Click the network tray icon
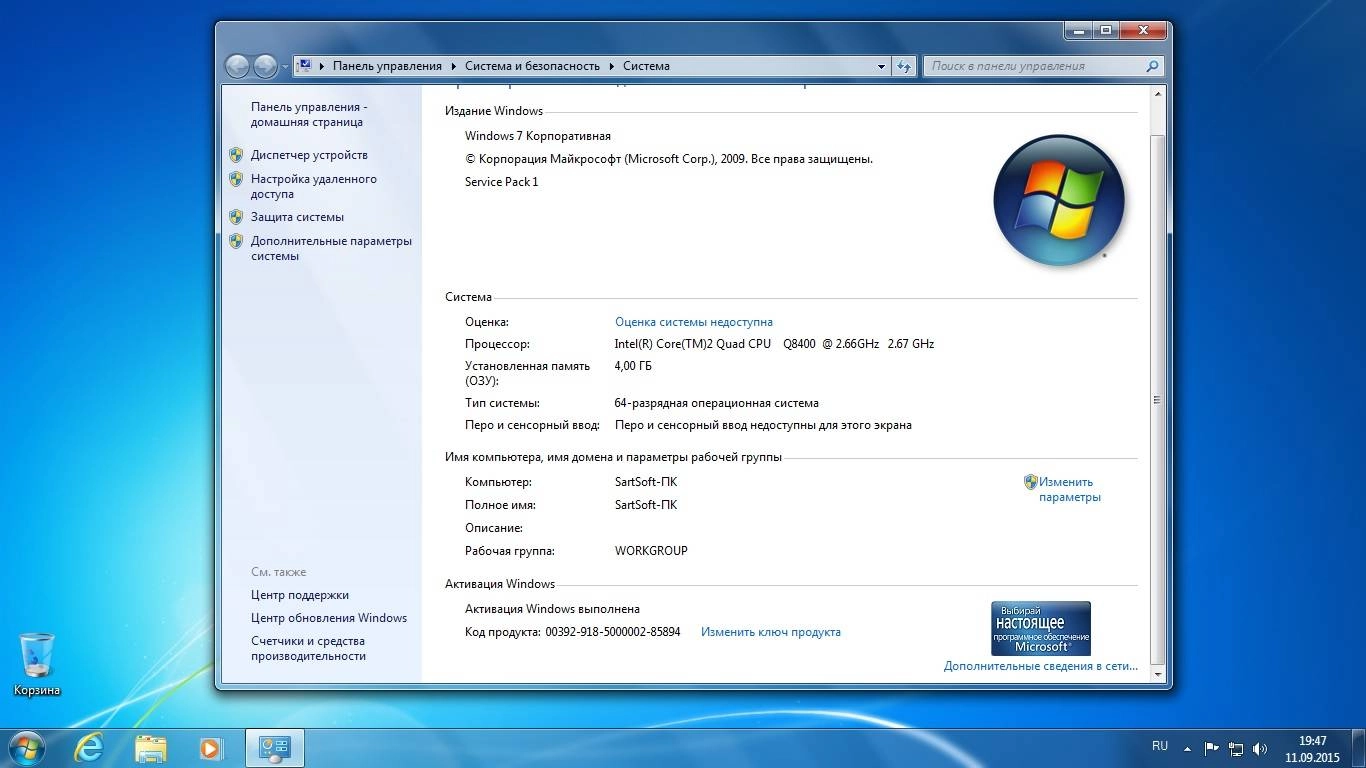 point(1236,748)
